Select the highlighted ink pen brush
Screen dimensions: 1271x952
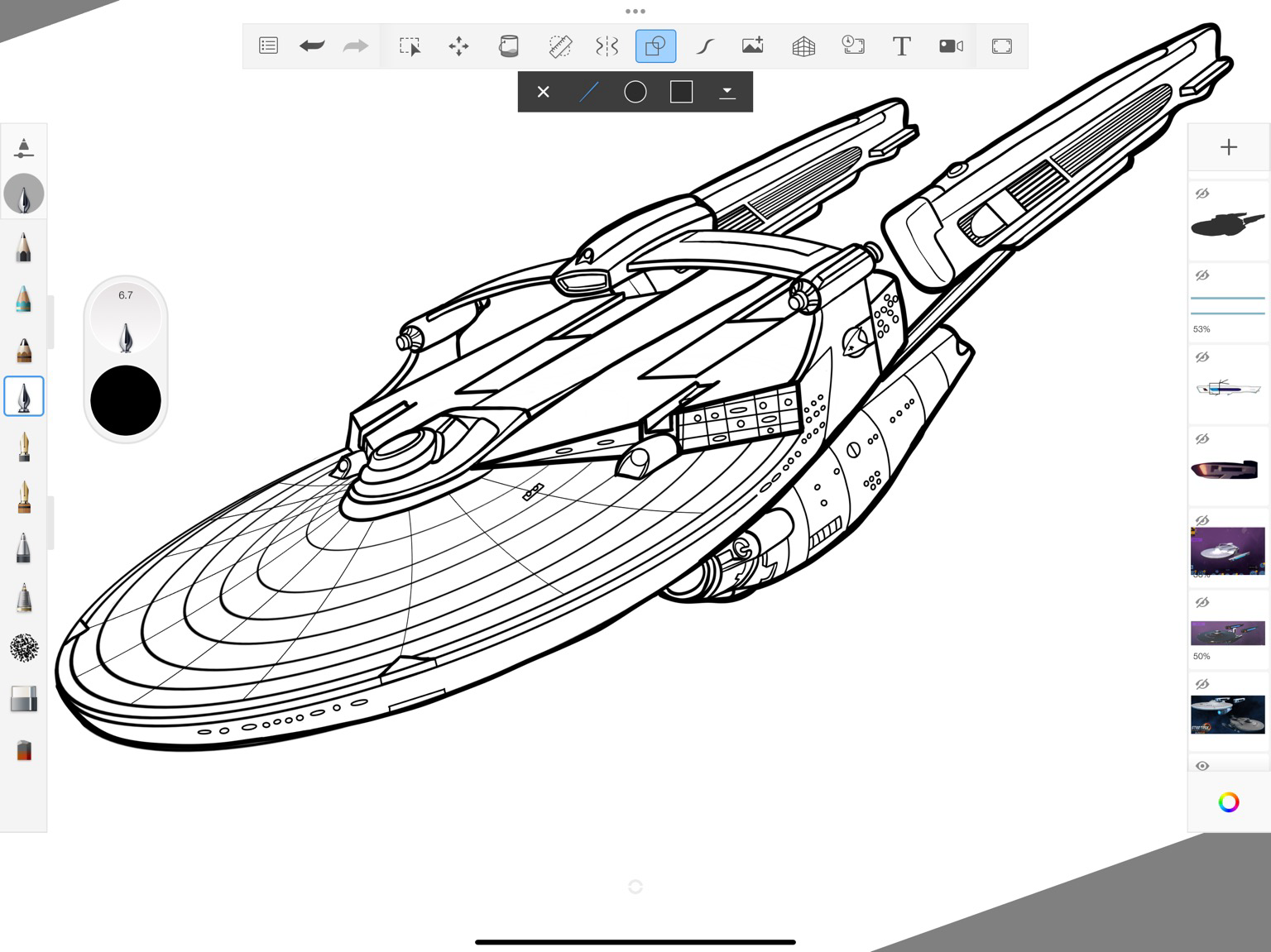[x=24, y=397]
